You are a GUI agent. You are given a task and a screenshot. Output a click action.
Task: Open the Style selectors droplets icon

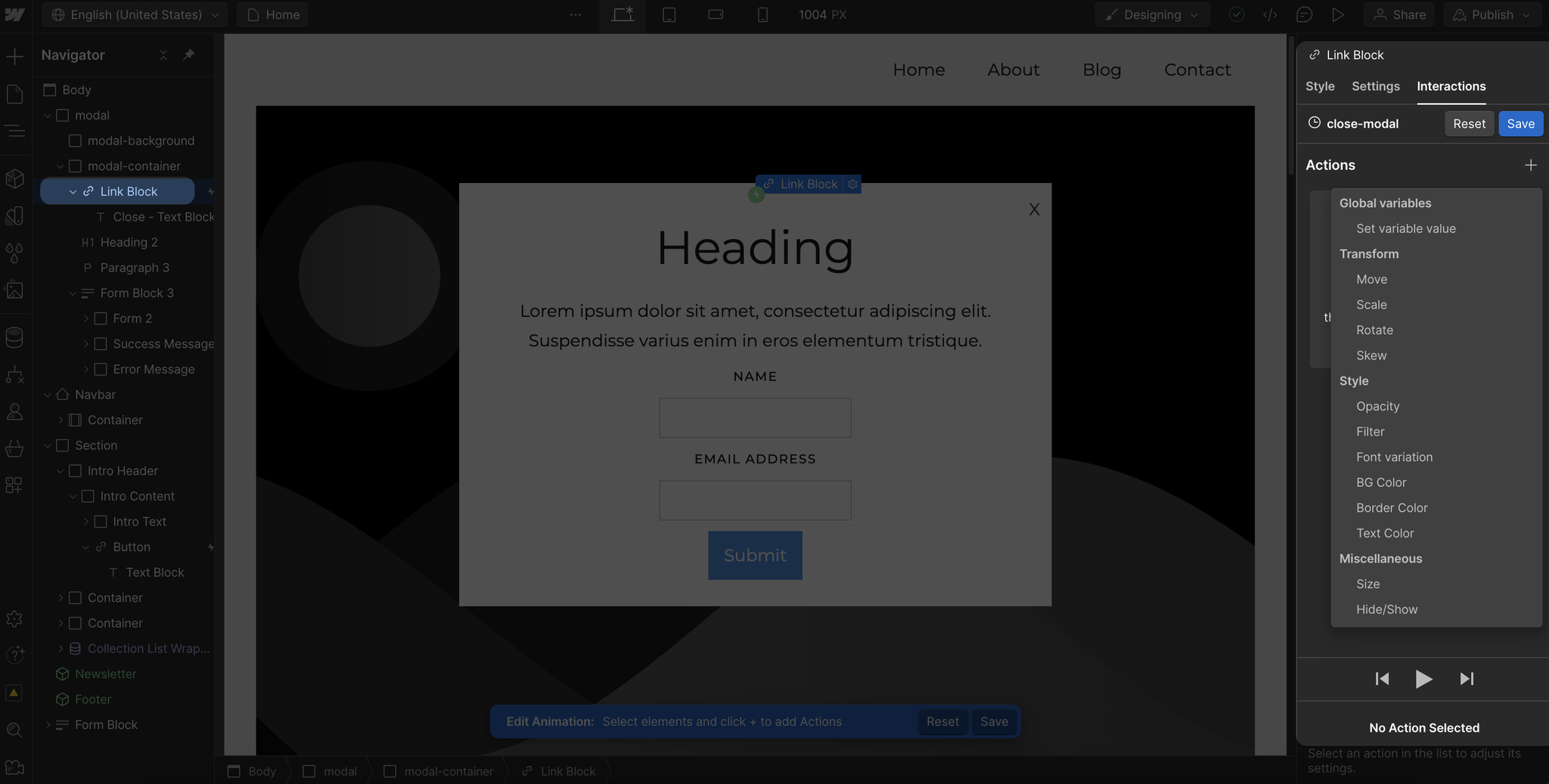coord(14,253)
